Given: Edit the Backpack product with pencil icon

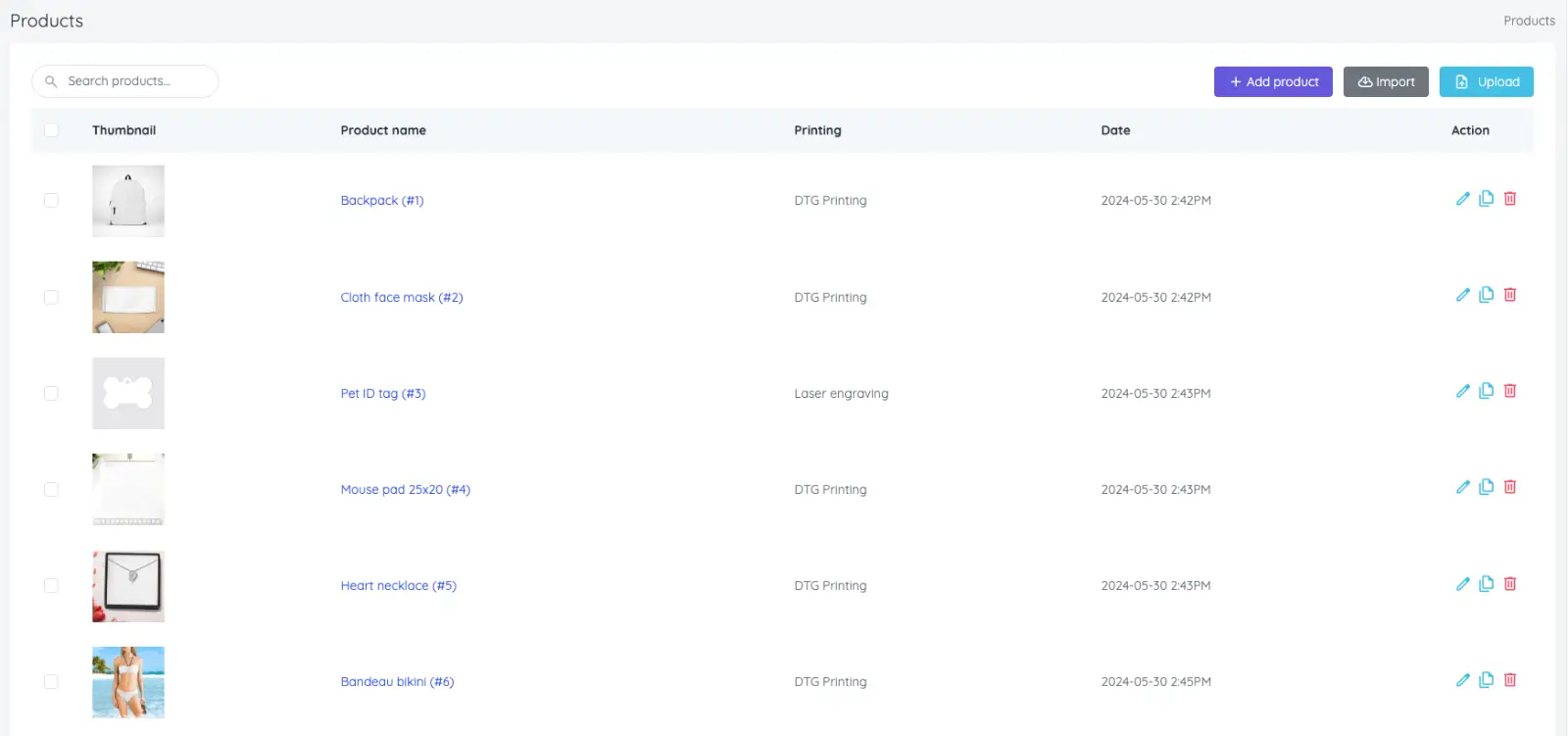Looking at the screenshot, I should click(1463, 199).
